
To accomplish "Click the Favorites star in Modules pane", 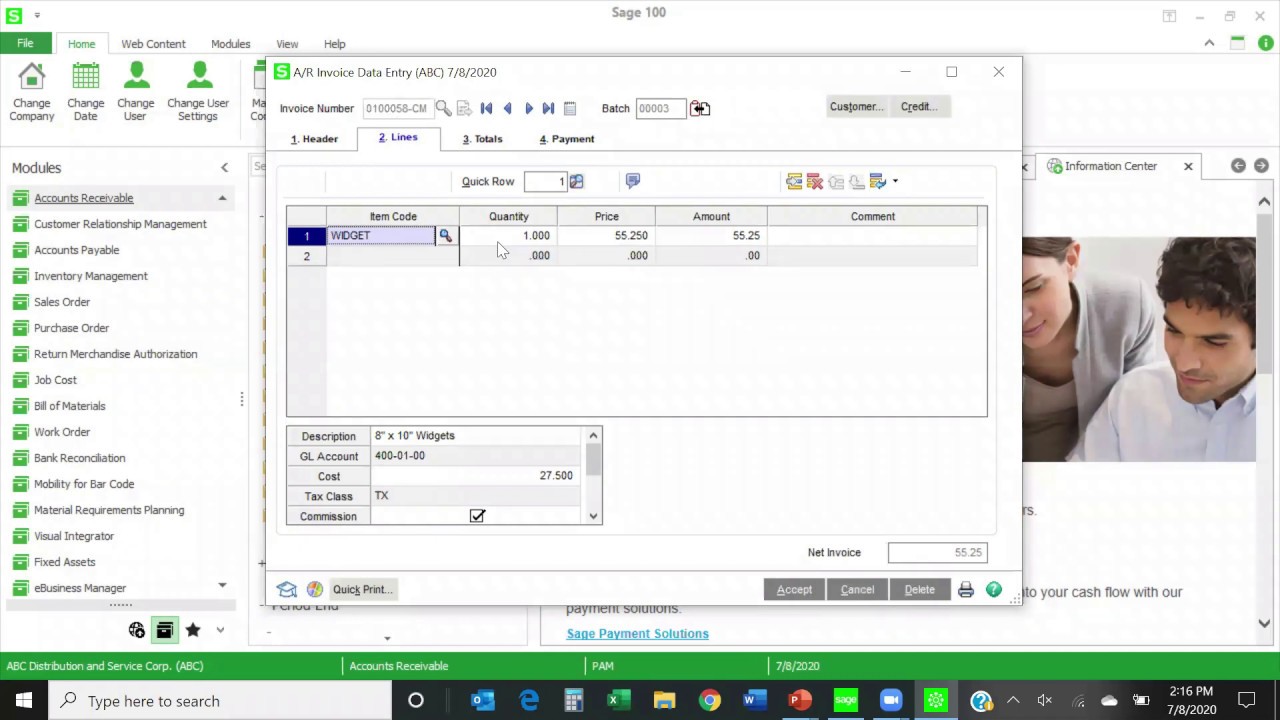I will tap(193, 630).
